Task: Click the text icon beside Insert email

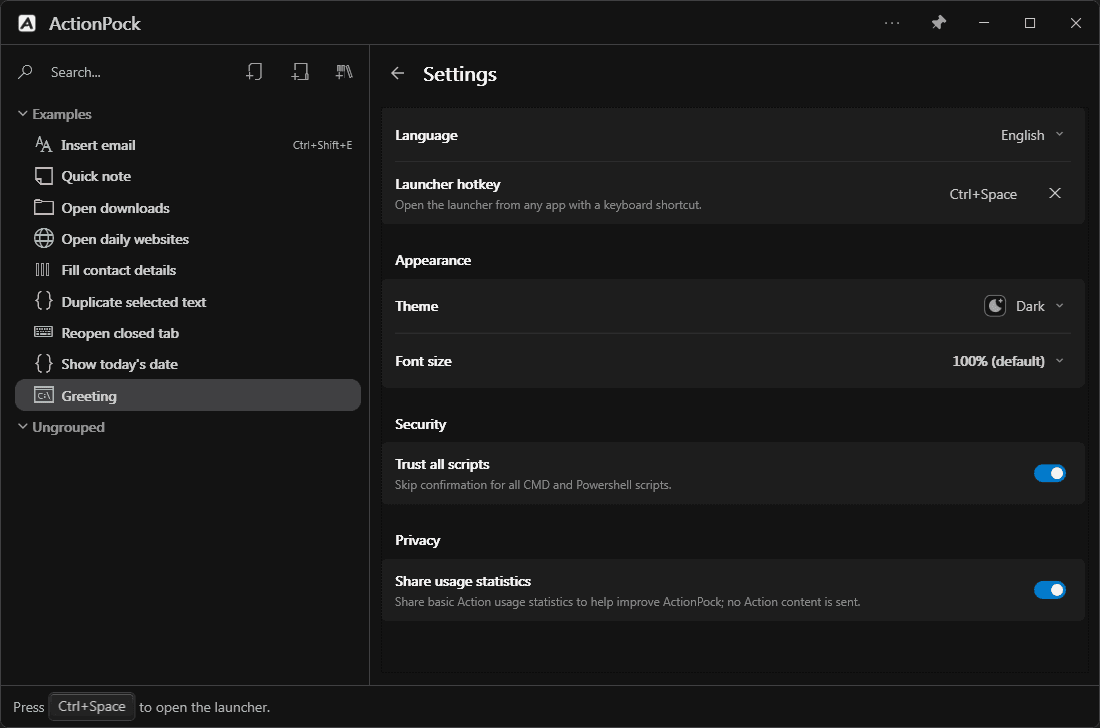Action: 43,144
